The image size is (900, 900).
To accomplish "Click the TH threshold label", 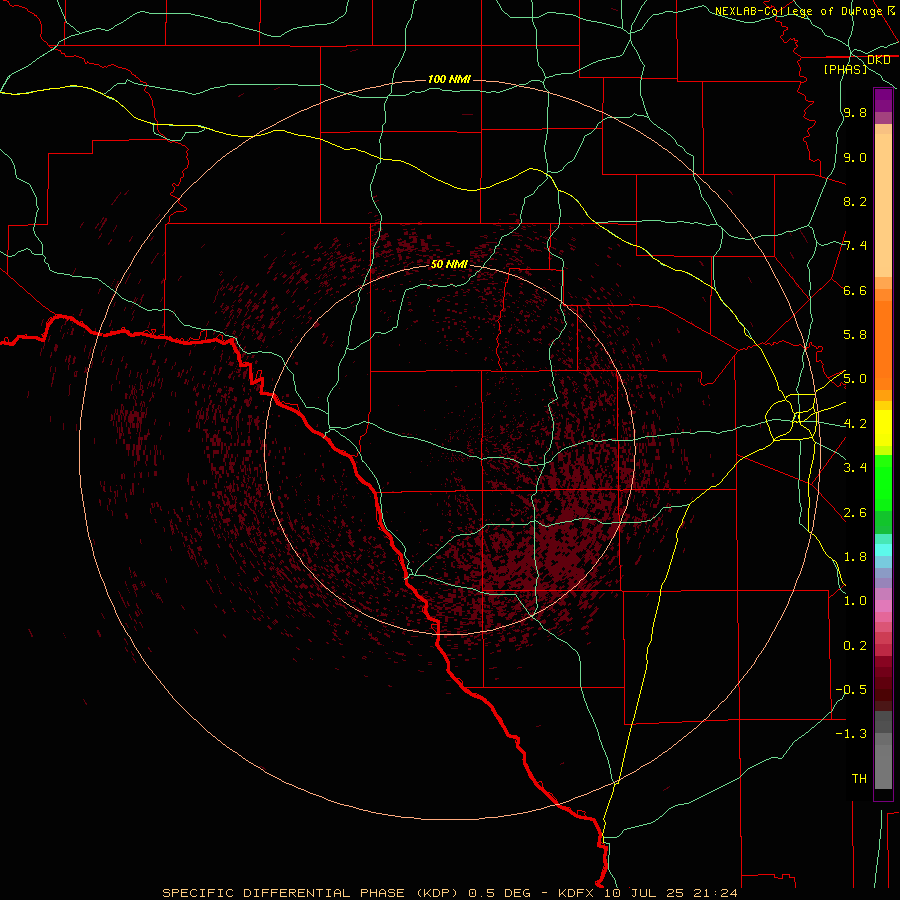I will point(859,778).
